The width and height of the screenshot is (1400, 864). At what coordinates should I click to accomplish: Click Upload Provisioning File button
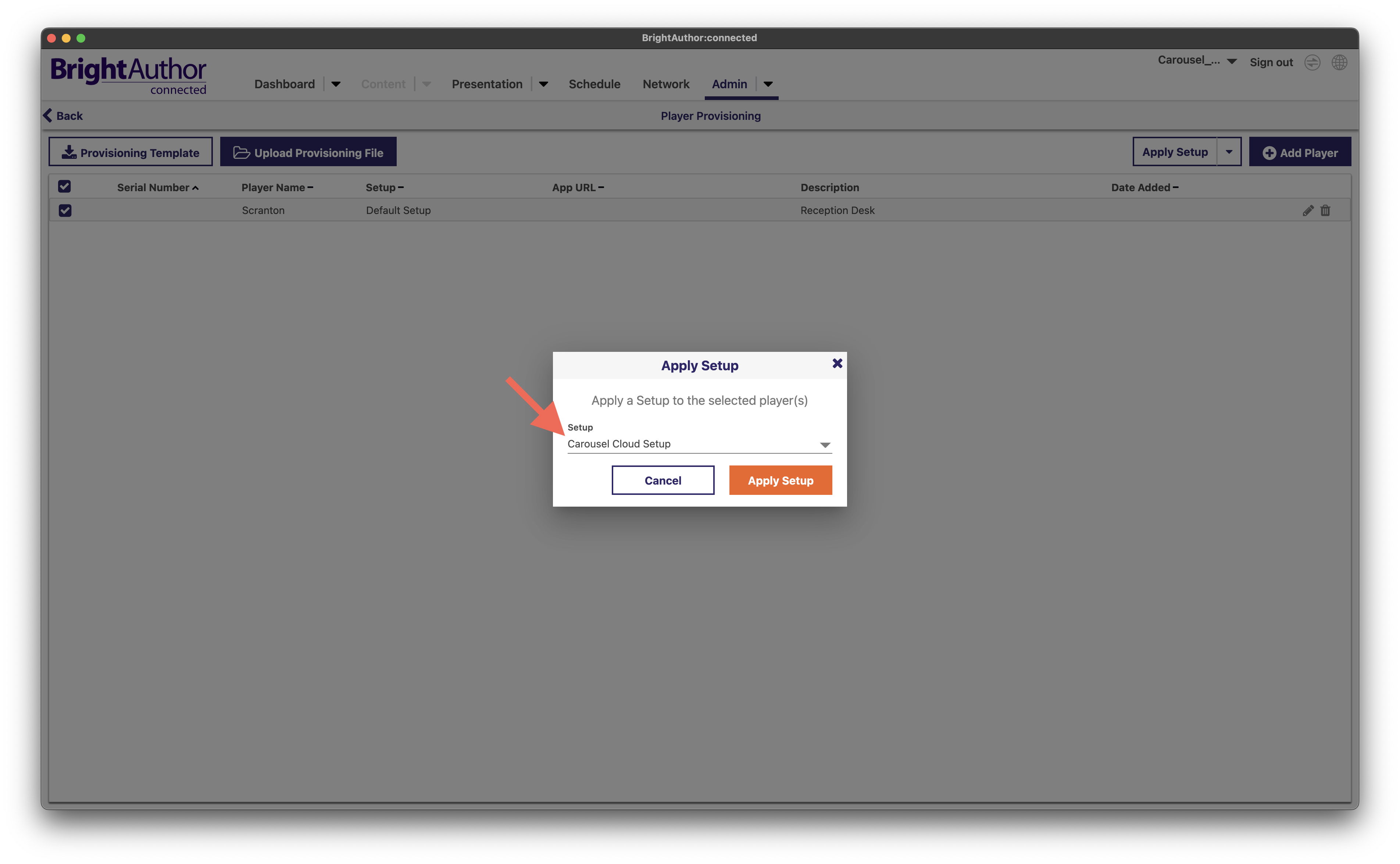coord(308,152)
